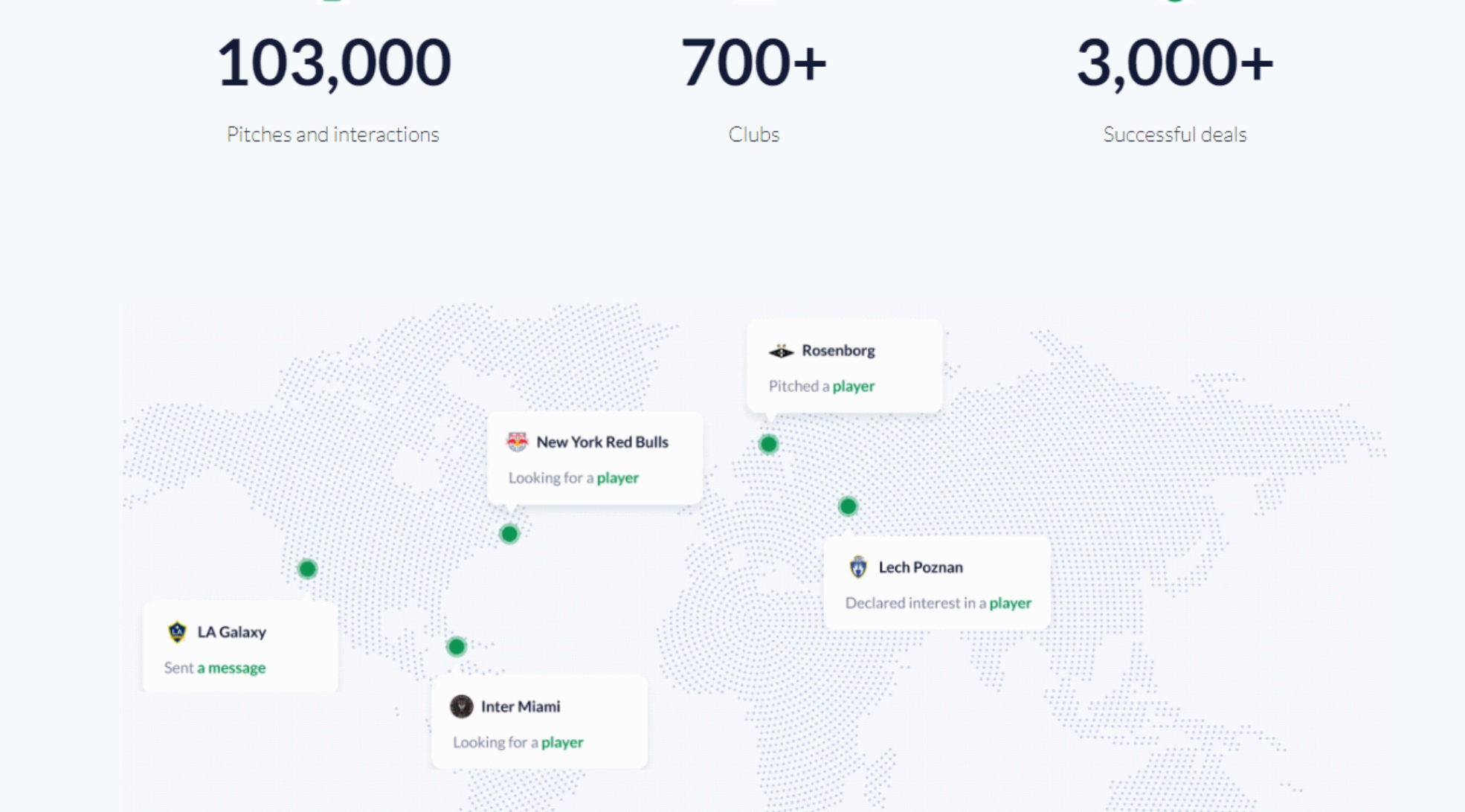
Task: Select green map dot below Rosenborg card
Action: 768,444
